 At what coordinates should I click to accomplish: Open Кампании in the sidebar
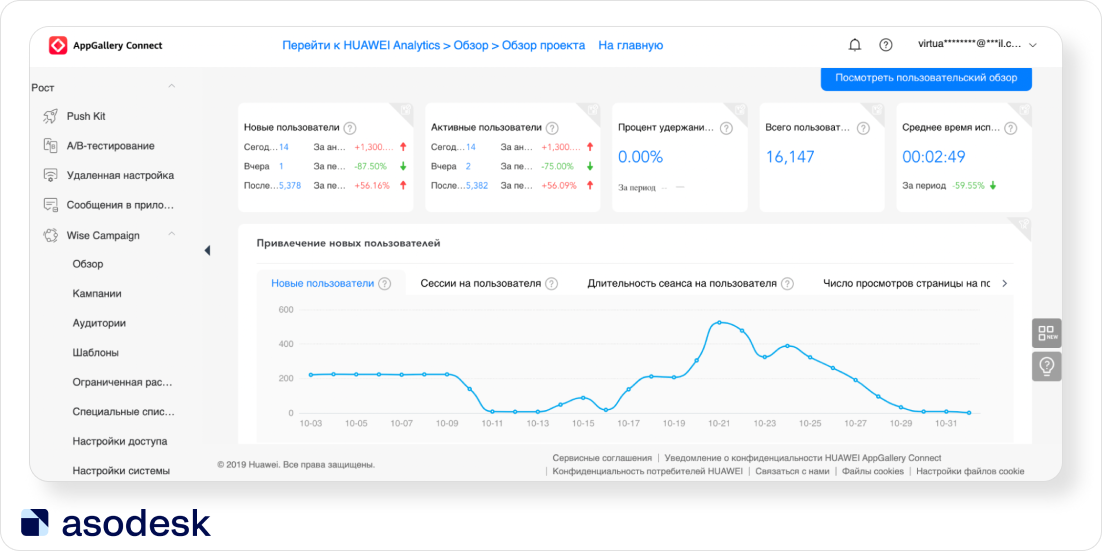[x=97, y=294]
